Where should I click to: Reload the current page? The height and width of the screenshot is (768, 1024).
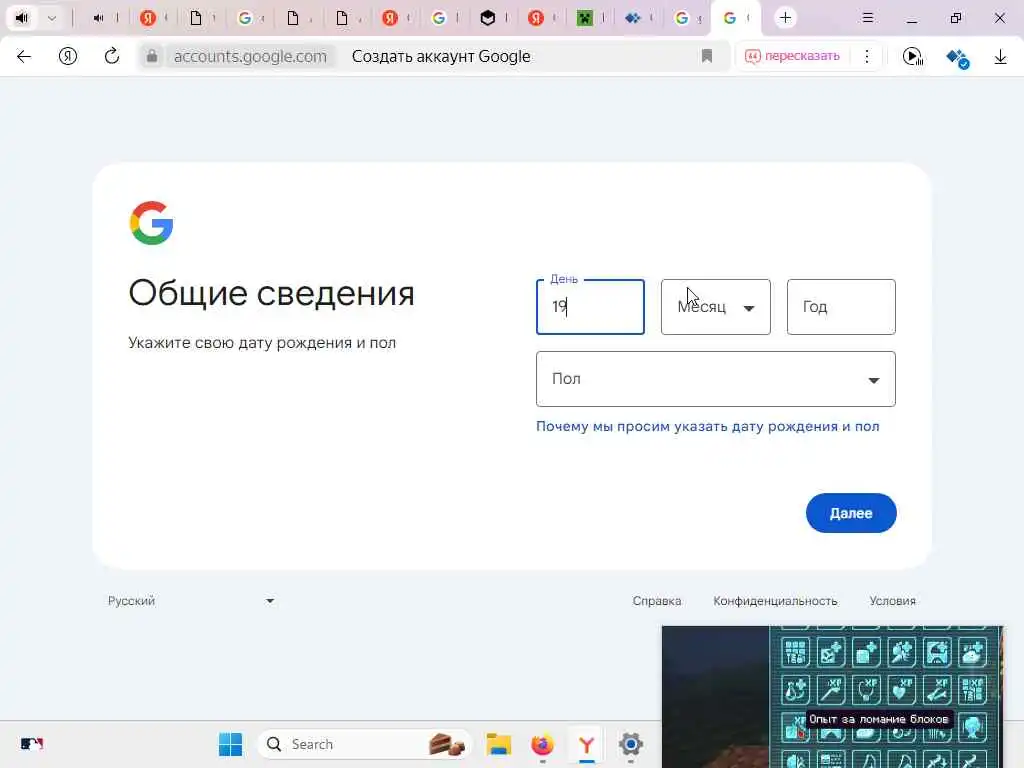click(x=112, y=57)
